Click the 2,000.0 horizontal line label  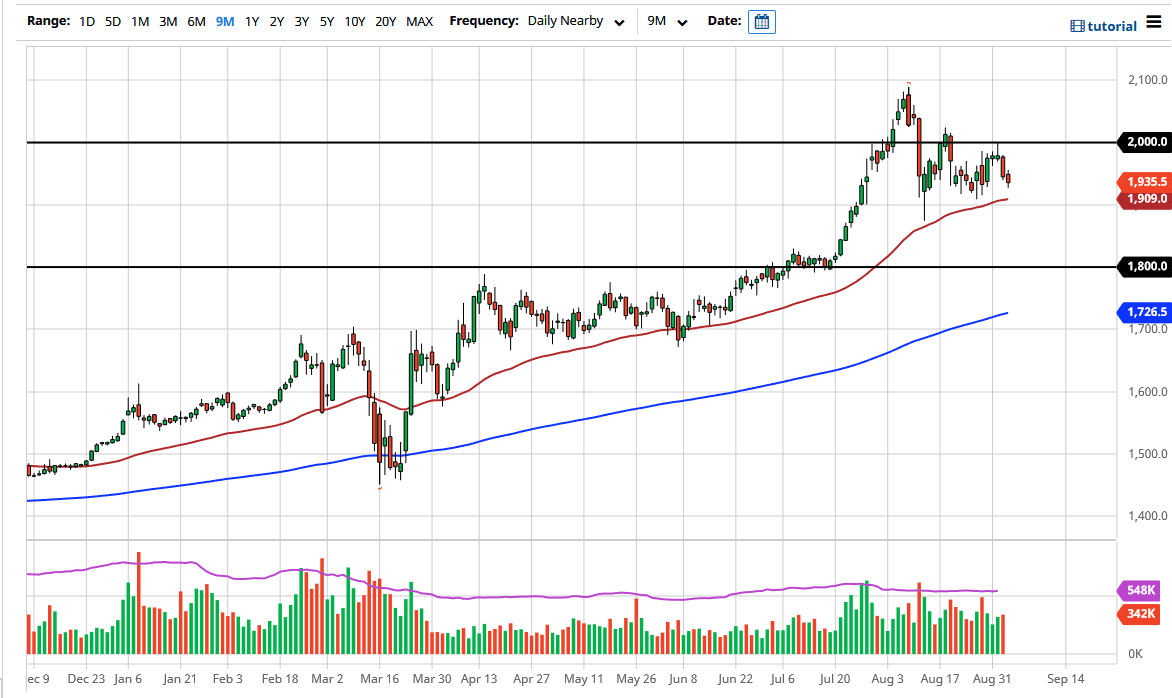(x=1144, y=142)
